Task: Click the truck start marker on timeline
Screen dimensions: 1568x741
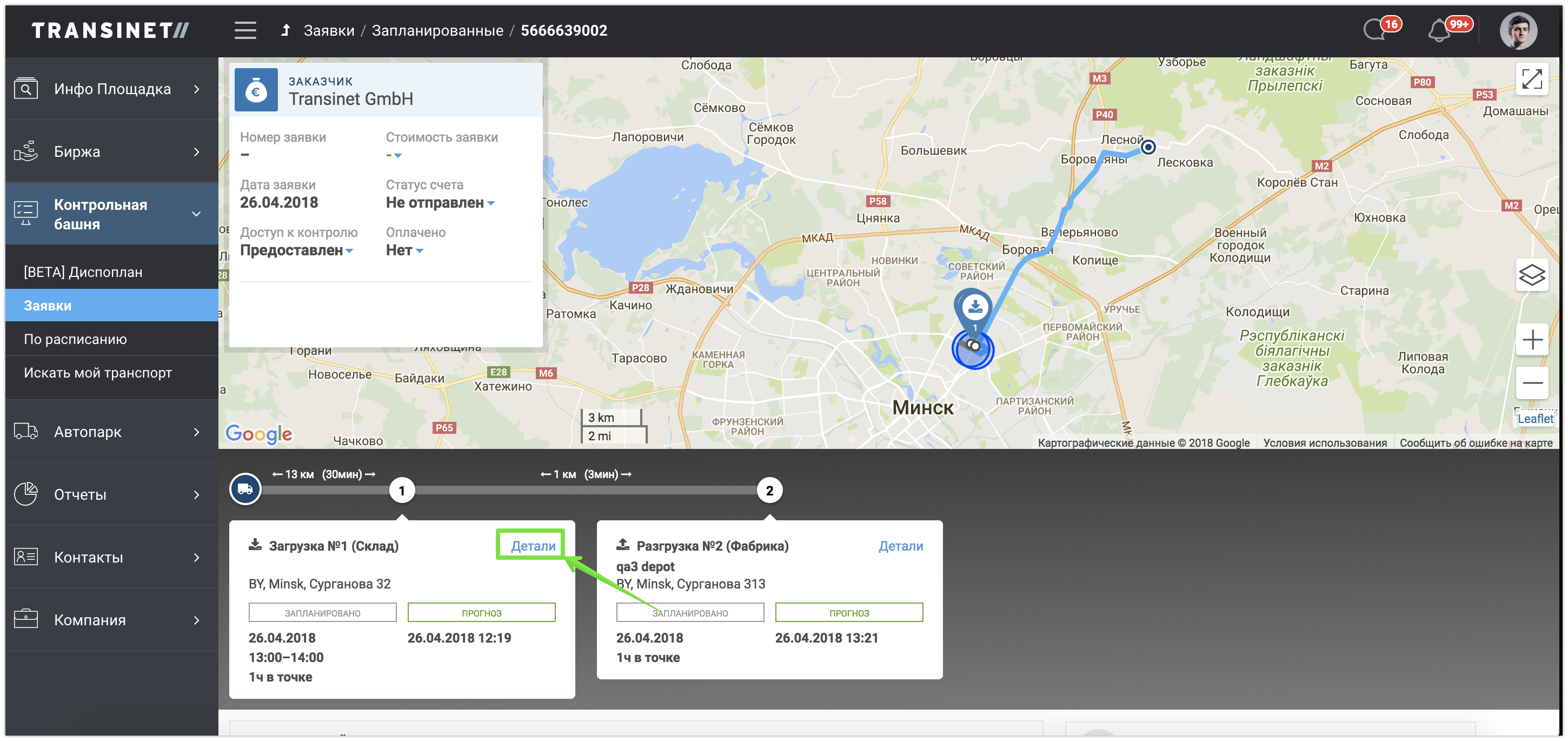Action: [x=245, y=489]
